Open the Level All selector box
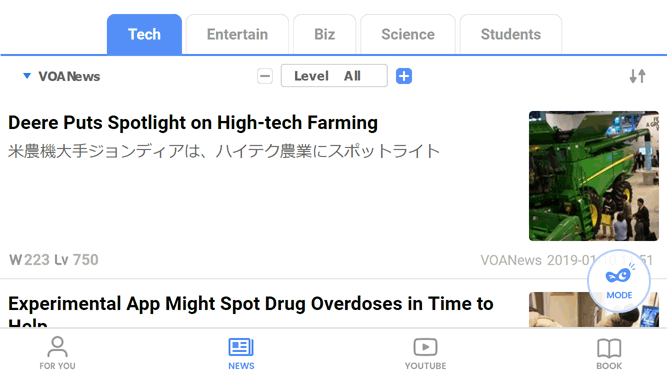The height and width of the screenshot is (375, 667). tap(334, 76)
